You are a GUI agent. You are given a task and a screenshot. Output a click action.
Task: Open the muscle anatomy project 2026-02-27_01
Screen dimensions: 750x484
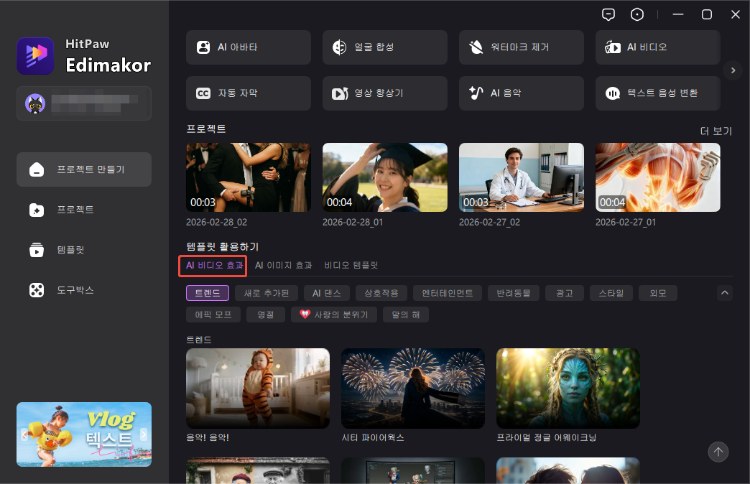[658, 177]
